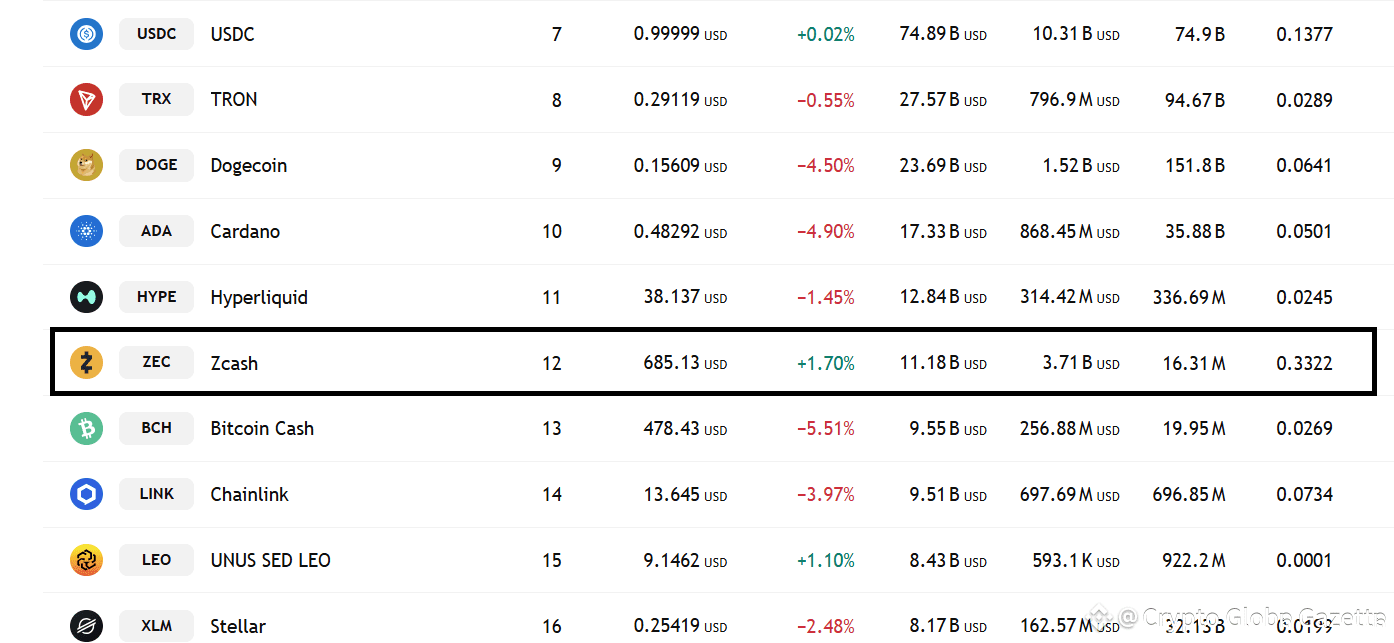Click the XLM ticker badge
Viewport: 1394px width, 643px height.
click(156, 626)
